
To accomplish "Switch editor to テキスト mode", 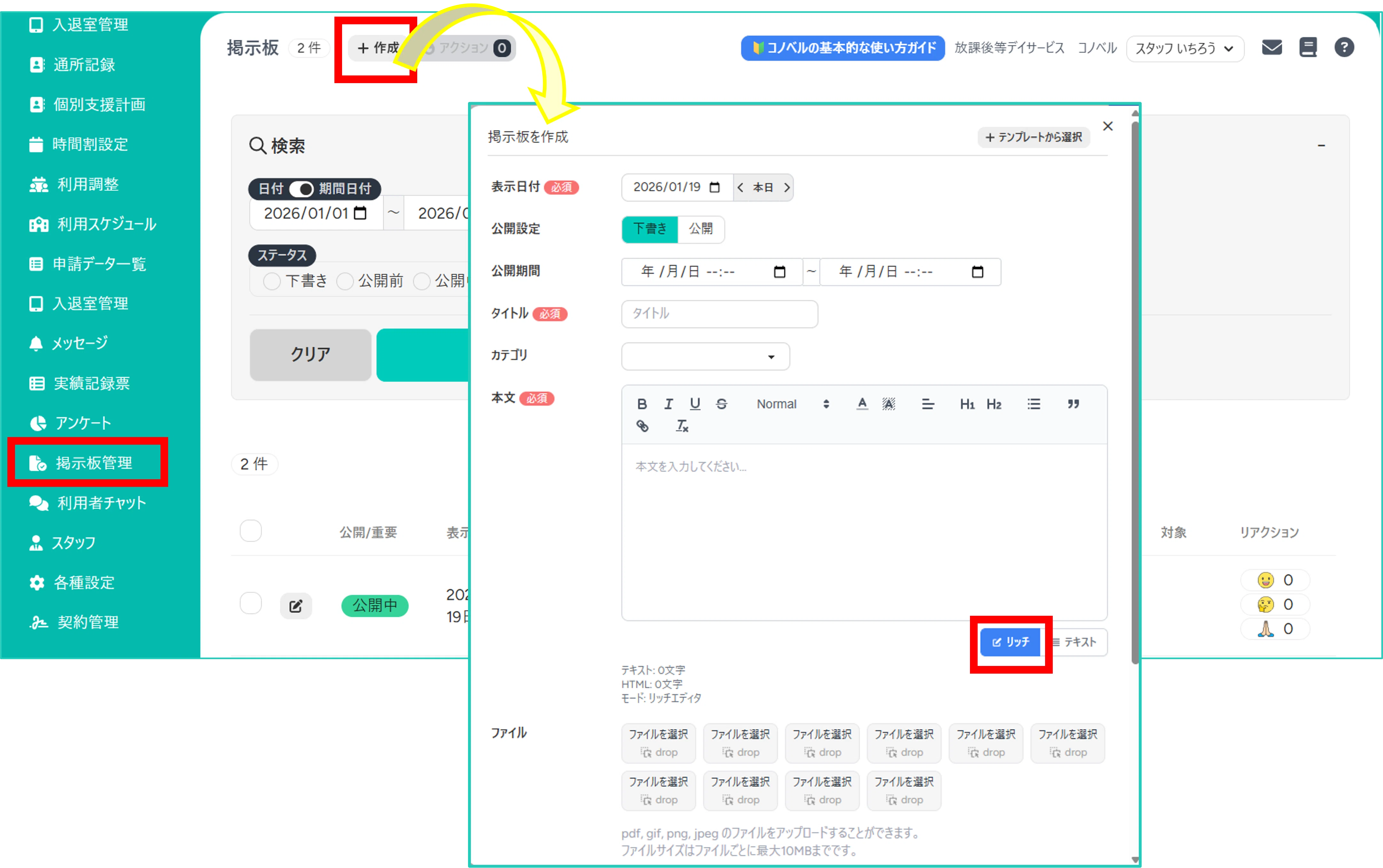I will click(1075, 642).
